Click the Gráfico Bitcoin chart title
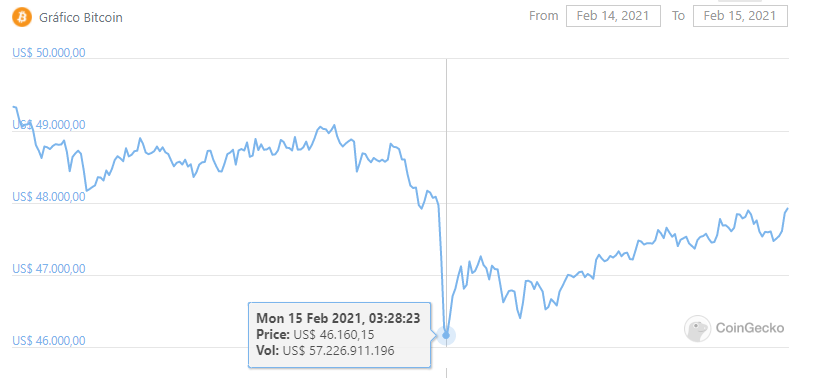Viewport: 814px width, 378px height. 81,18
